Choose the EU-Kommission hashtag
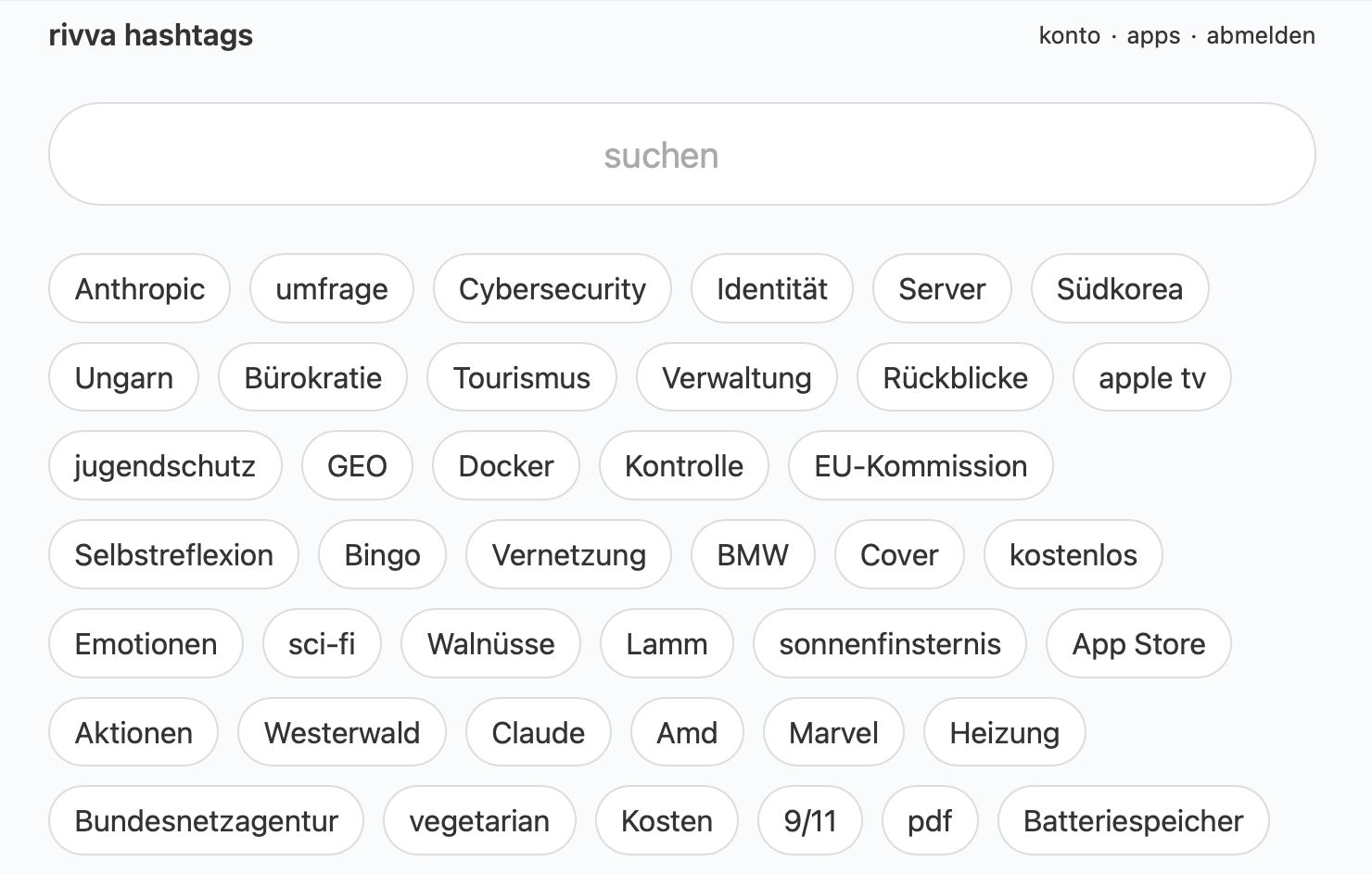This screenshot has height=874, width=1372. click(921, 465)
